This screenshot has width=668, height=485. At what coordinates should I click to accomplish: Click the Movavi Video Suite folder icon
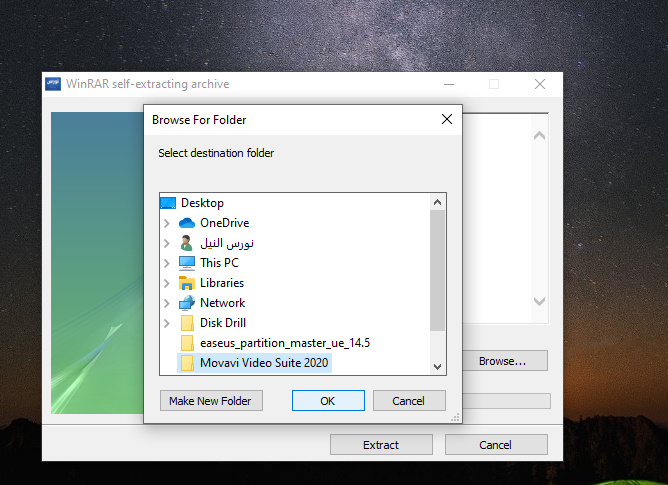187,363
